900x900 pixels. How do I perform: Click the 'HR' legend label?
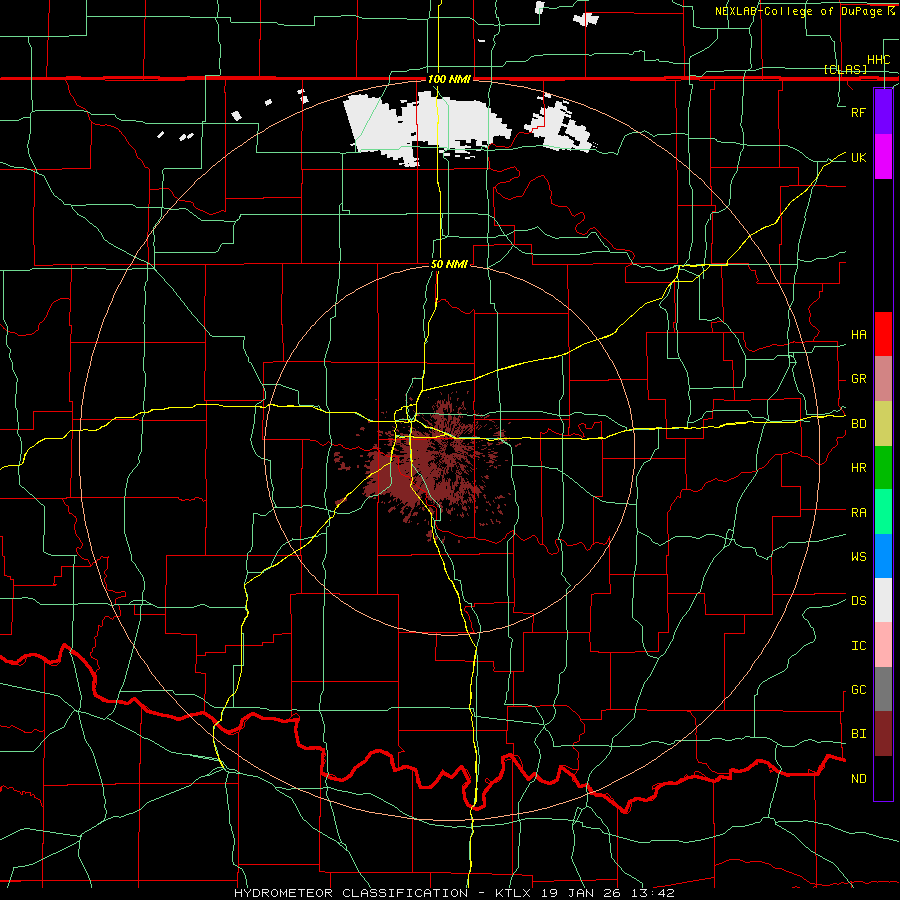tap(858, 468)
